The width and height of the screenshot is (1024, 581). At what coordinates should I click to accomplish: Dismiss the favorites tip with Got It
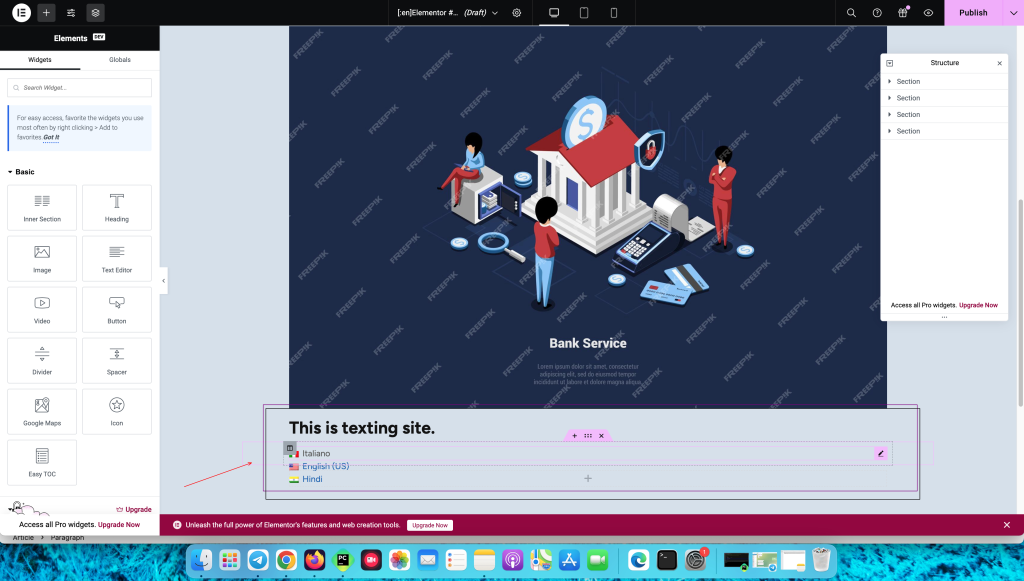click(x=51, y=137)
